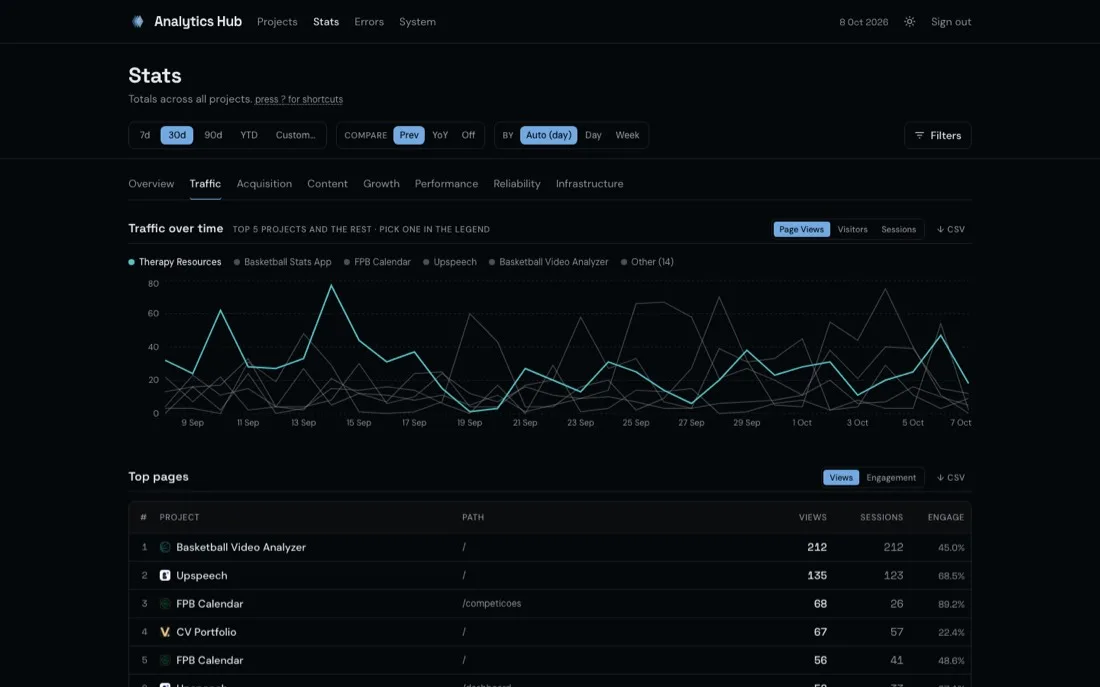This screenshot has width=1100, height=687.
Task: Open the 'press ? for shortcuts' link
Action: (299, 100)
